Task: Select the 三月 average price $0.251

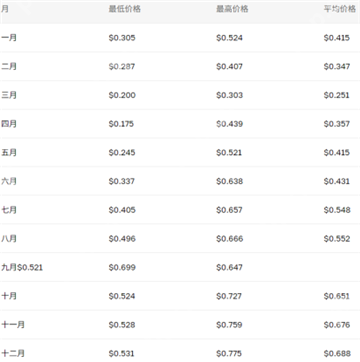Action: point(337,95)
